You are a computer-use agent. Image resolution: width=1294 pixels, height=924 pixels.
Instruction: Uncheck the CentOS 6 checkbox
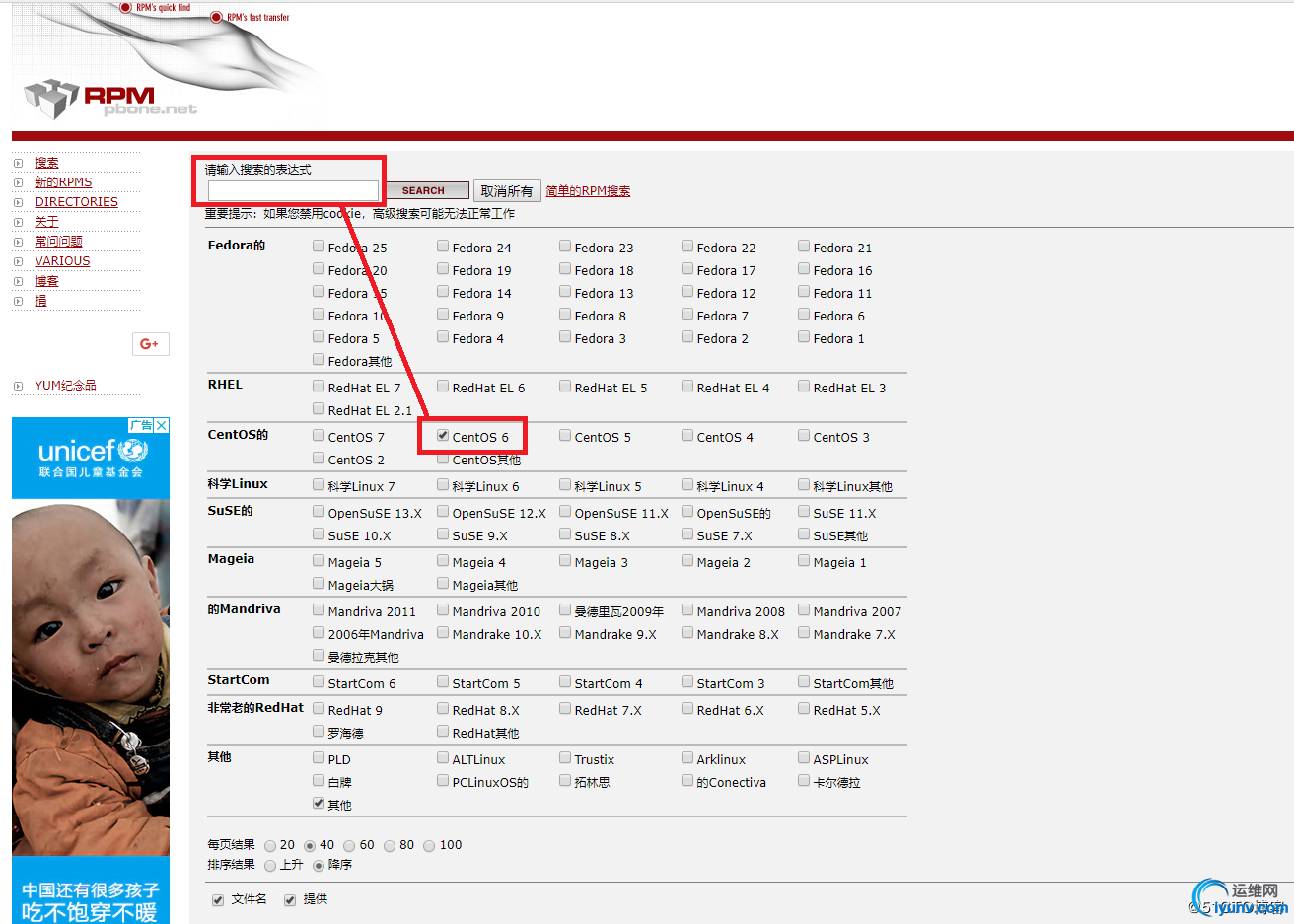(443, 435)
